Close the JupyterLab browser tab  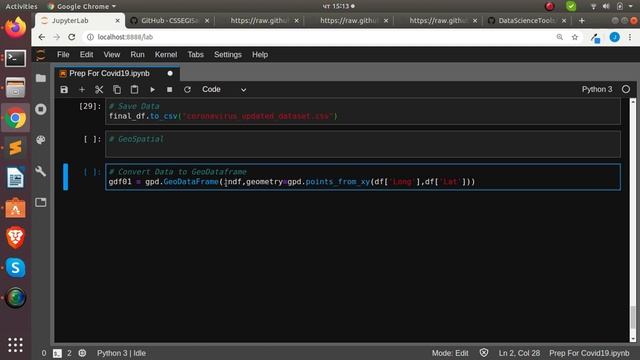[118, 20]
